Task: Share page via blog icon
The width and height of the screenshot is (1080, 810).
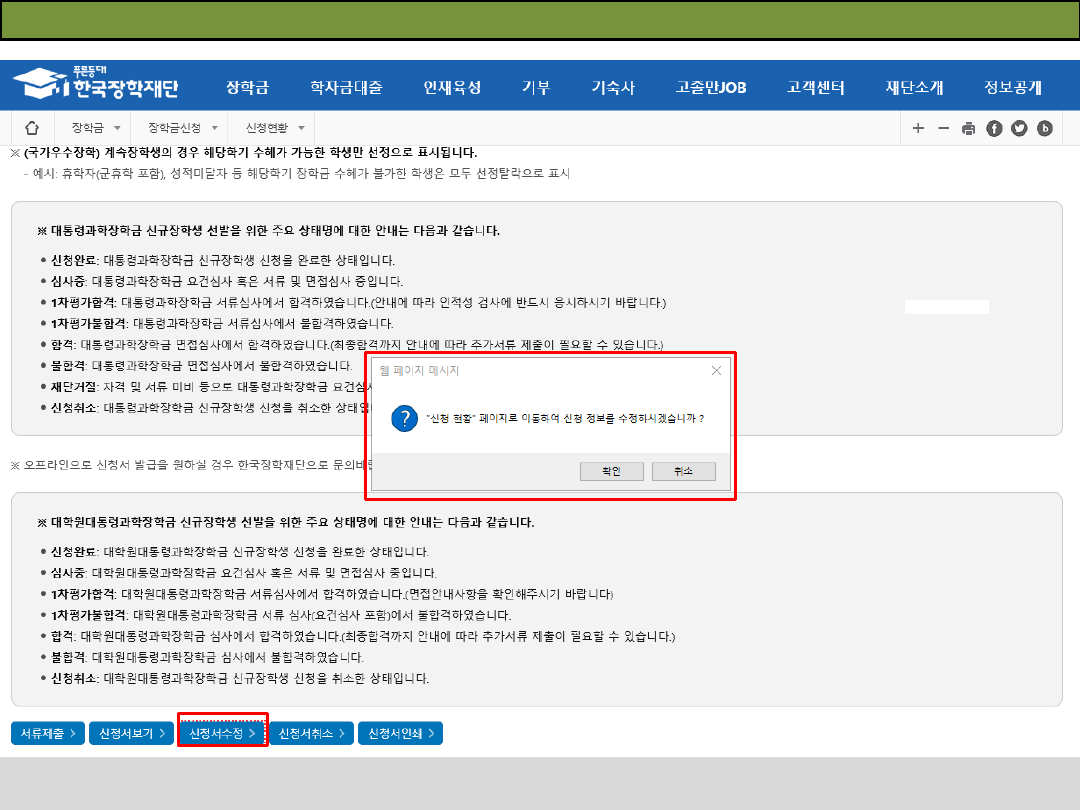Action: pos(1045,128)
